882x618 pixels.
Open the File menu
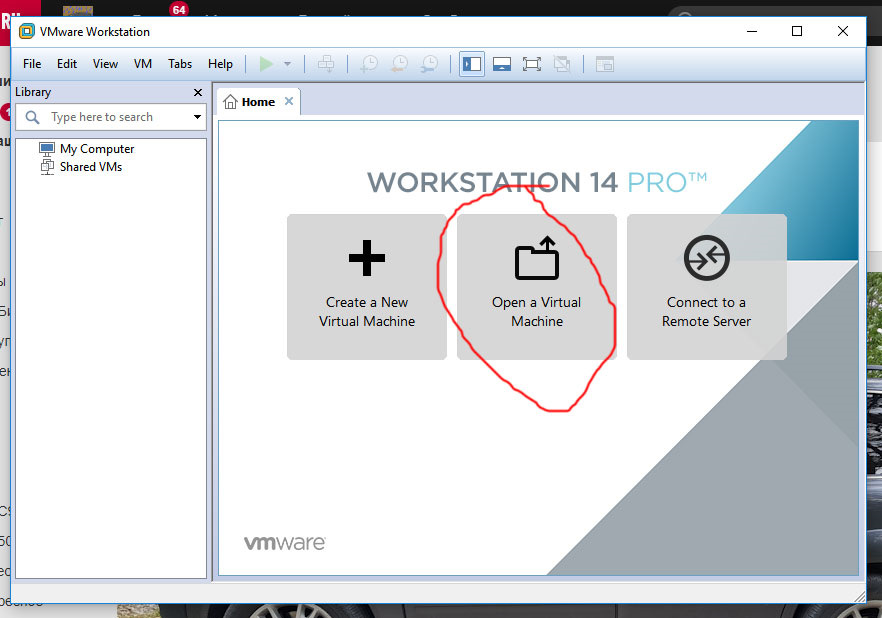click(32, 64)
